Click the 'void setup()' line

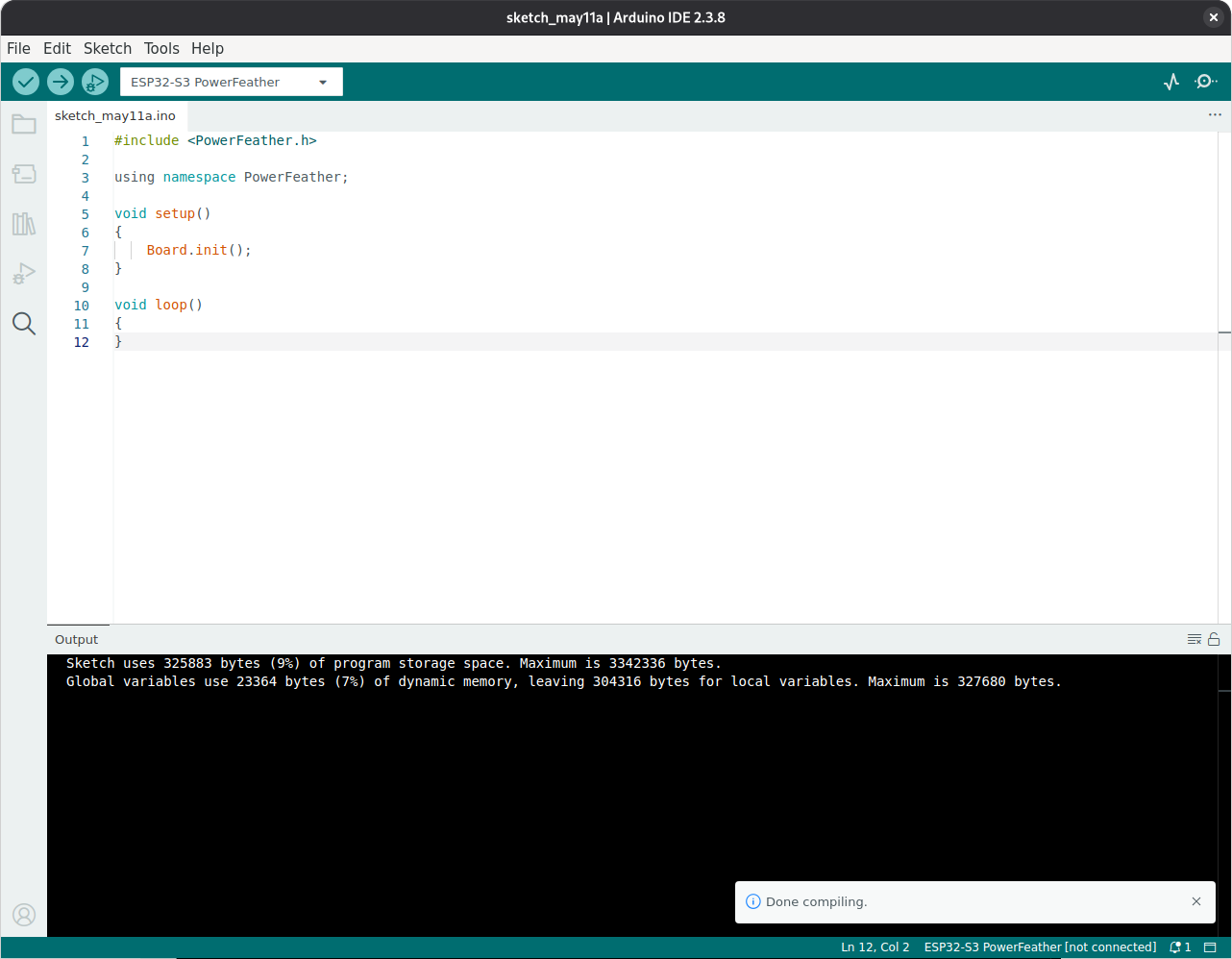[162, 213]
